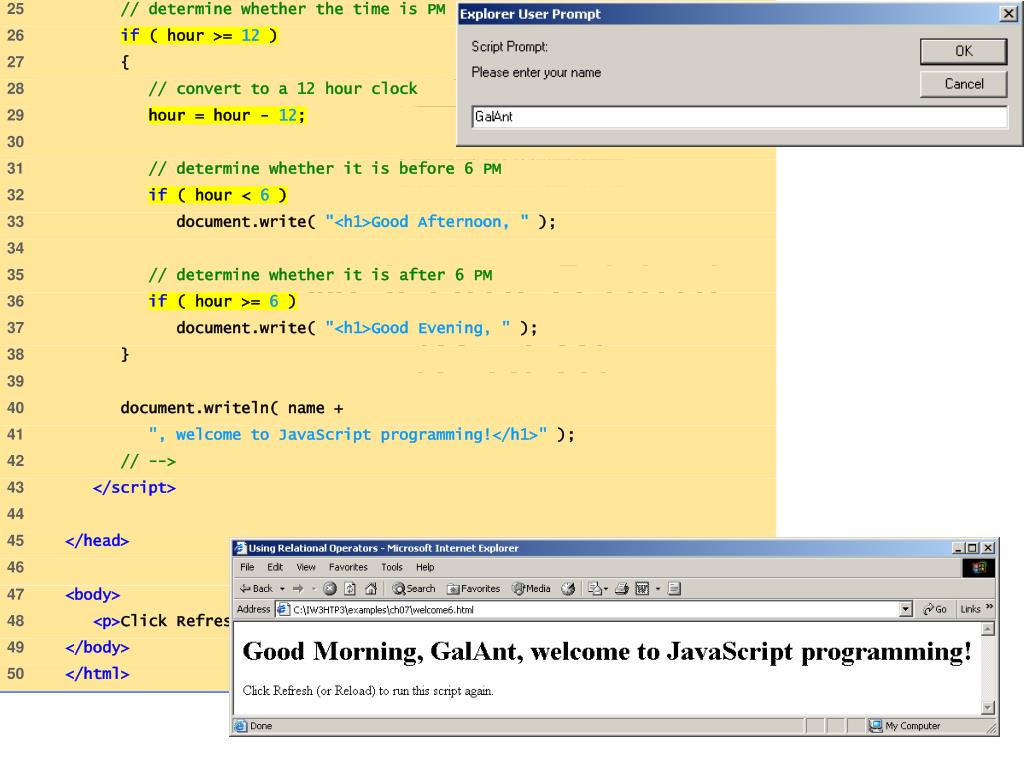Click code line 33 'Good Afternoon' document.write

pyautogui.click(x=366, y=221)
